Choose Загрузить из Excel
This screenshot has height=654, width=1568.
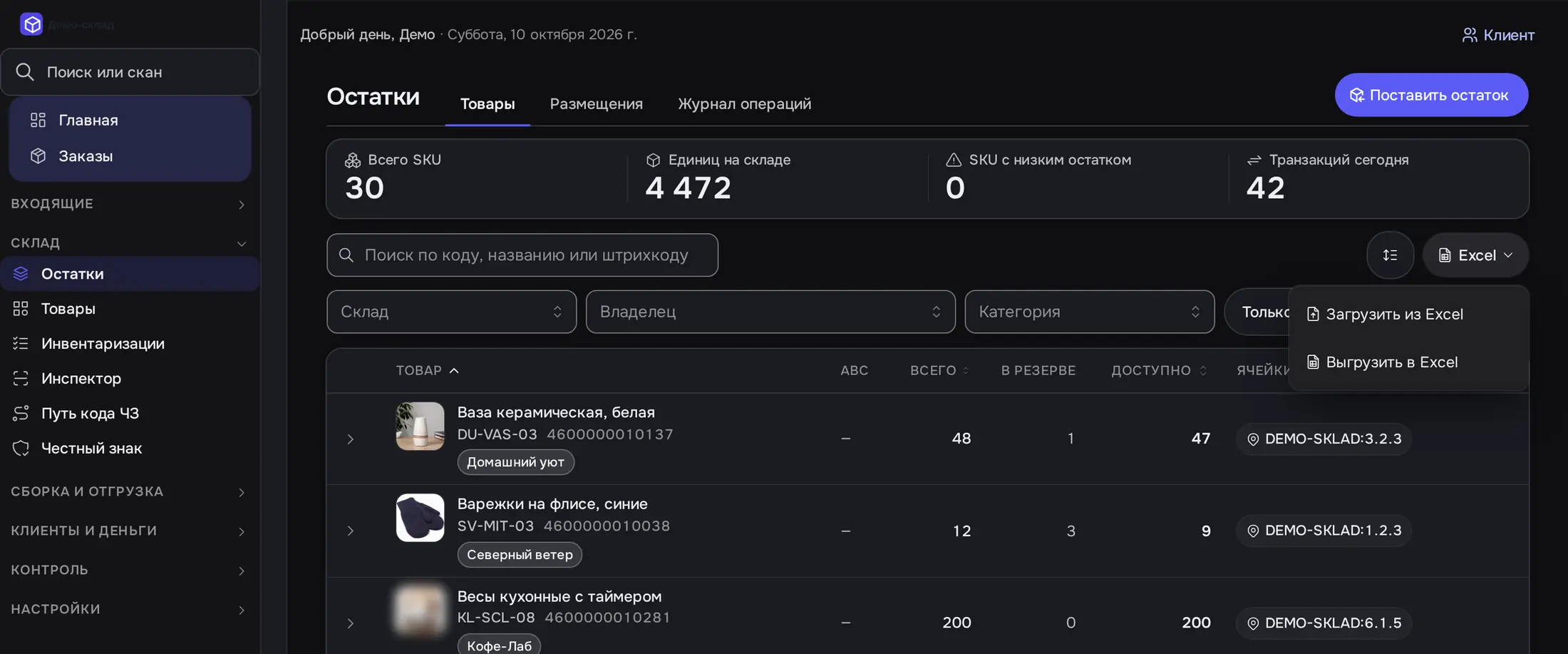(x=1408, y=315)
